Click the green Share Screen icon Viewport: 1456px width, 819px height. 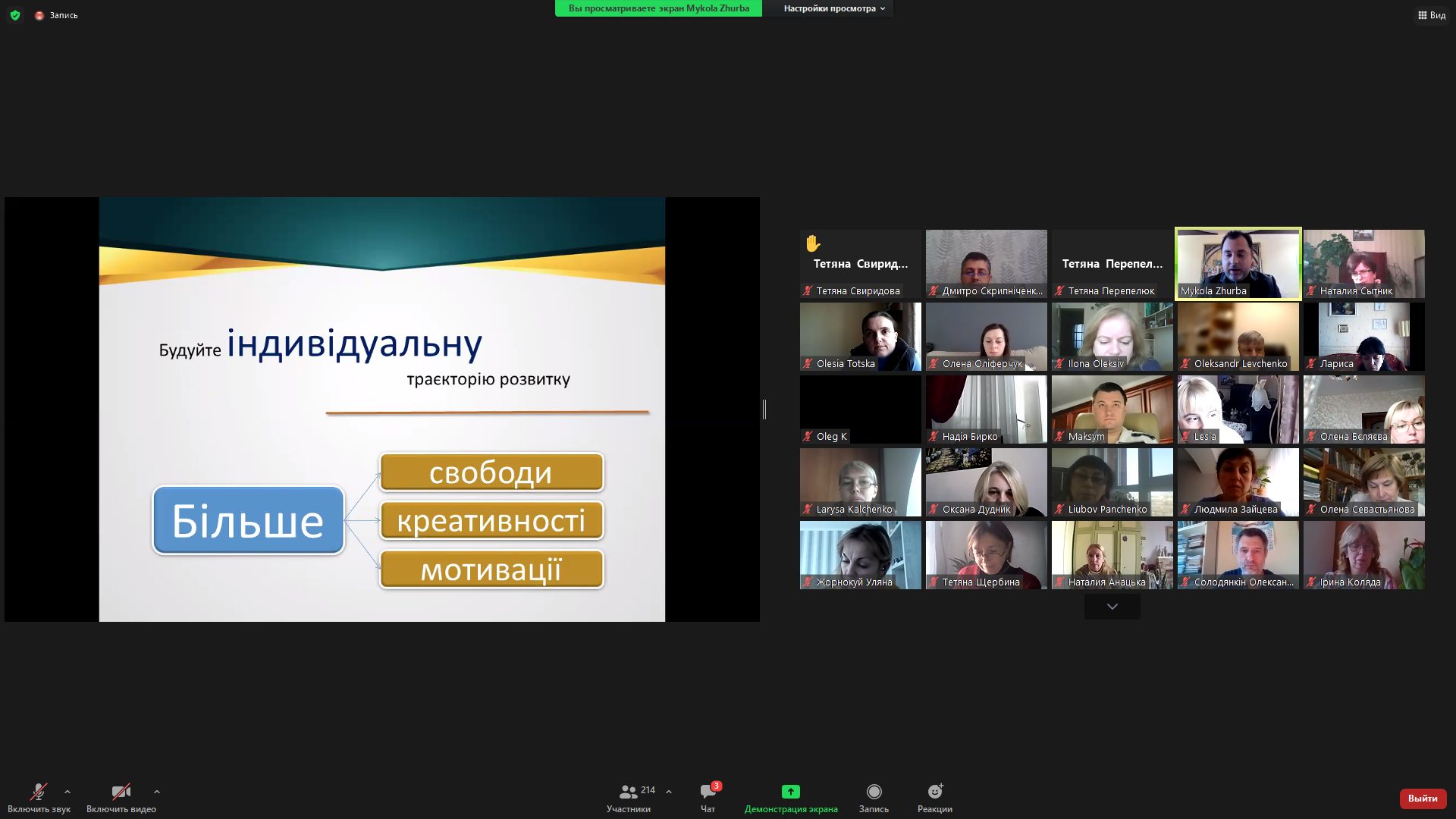(x=790, y=792)
